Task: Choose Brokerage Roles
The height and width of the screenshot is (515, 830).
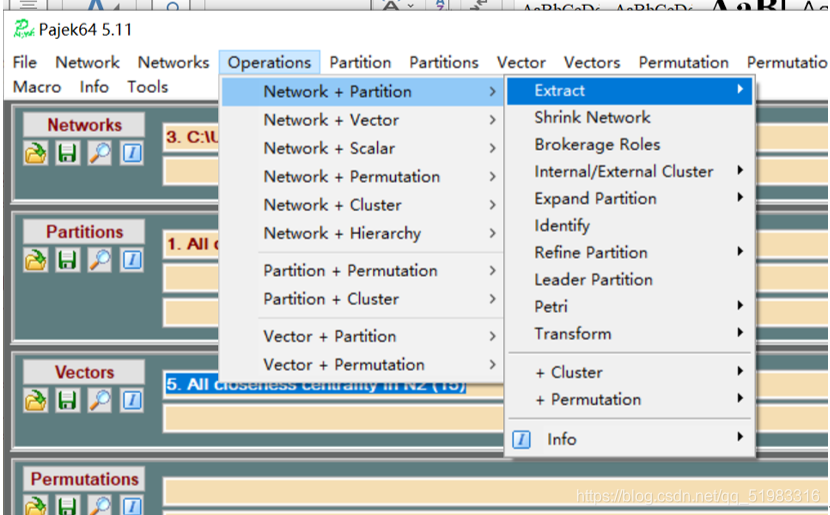Action: pyautogui.click(x=629, y=144)
